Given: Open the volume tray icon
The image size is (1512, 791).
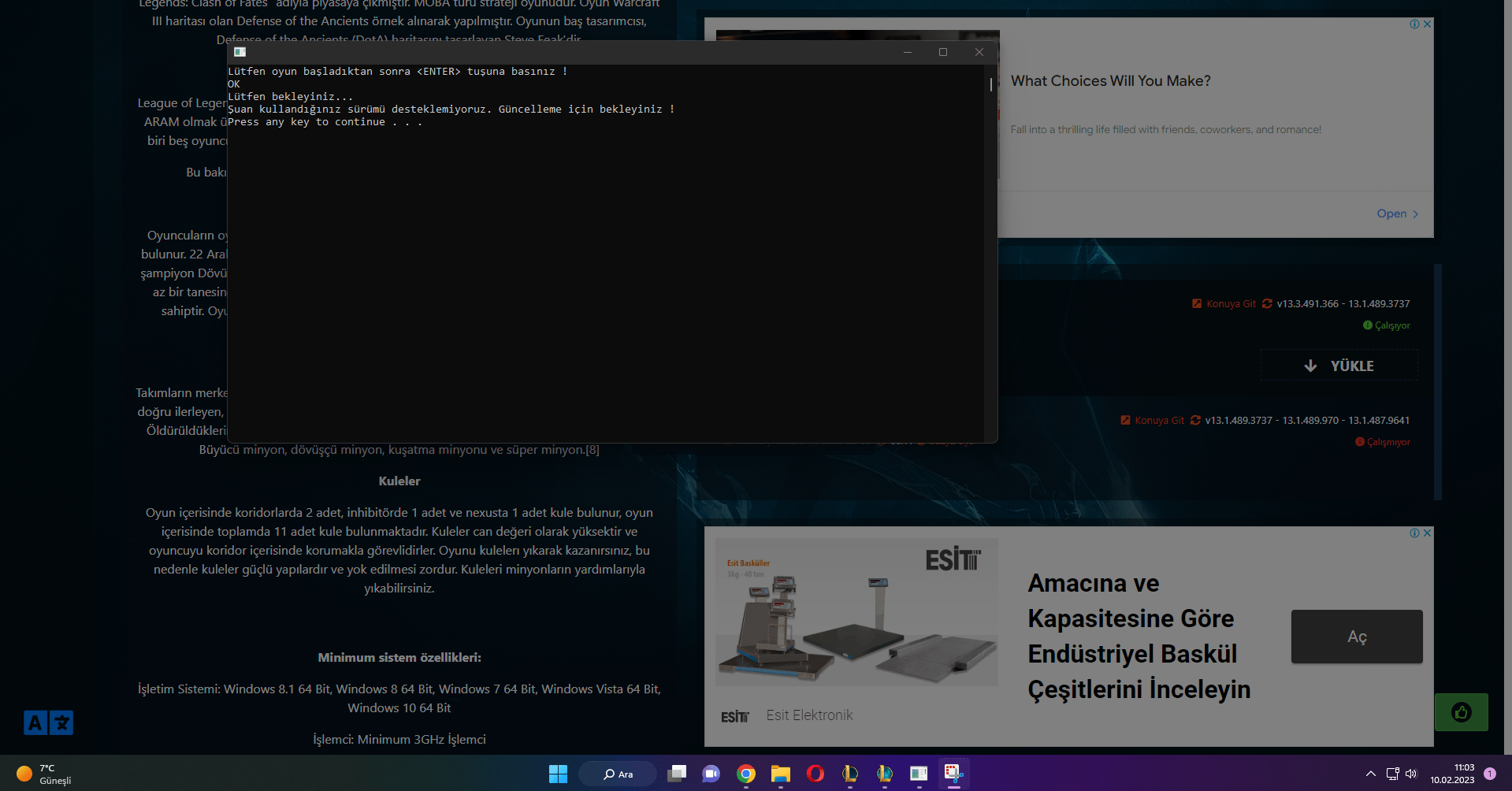Looking at the screenshot, I should pyautogui.click(x=1411, y=774).
